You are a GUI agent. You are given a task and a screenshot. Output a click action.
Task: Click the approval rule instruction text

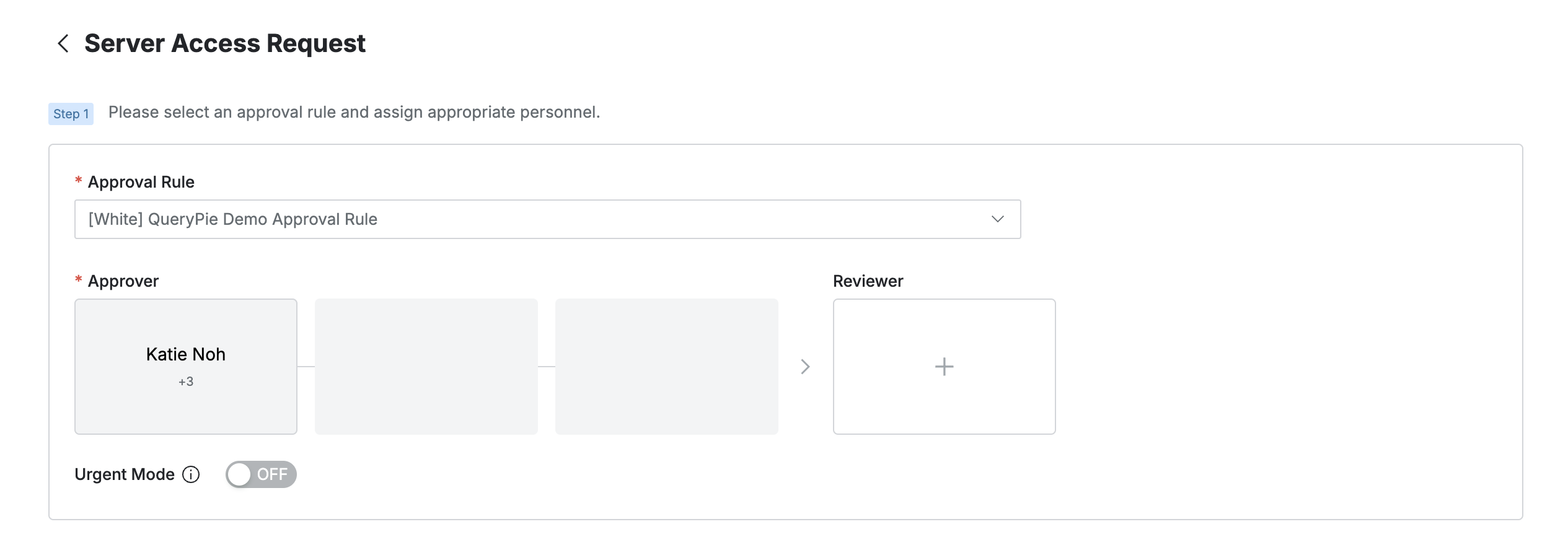tap(354, 112)
